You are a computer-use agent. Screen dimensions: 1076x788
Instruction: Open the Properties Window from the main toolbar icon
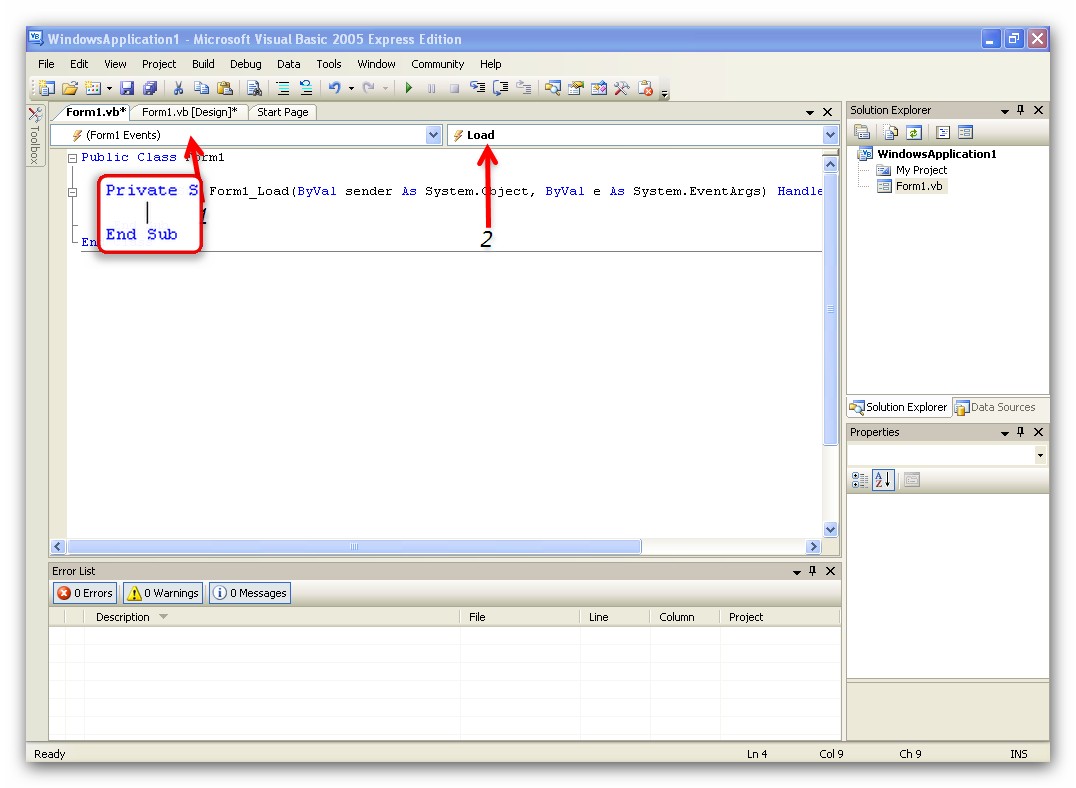point(576,88)
